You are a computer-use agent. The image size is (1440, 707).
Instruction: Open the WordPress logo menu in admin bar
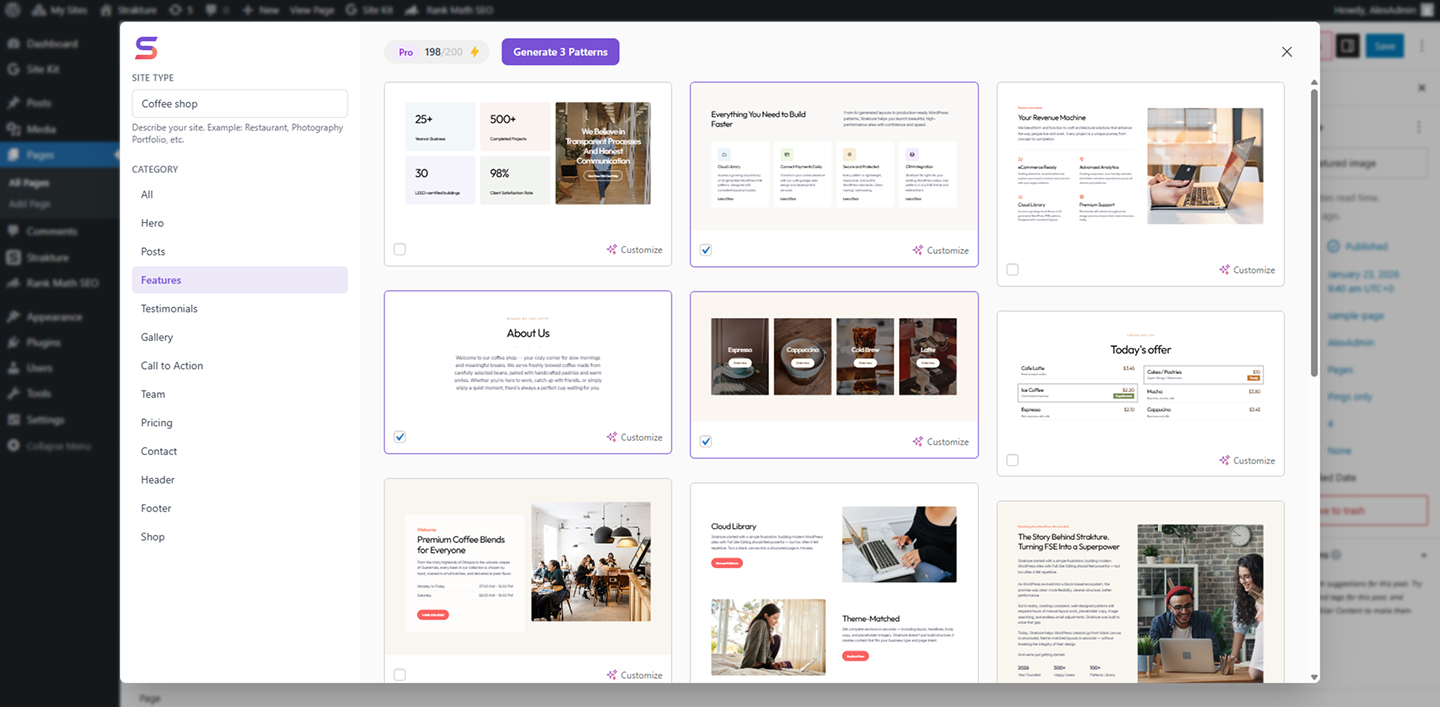click(14, 9)
